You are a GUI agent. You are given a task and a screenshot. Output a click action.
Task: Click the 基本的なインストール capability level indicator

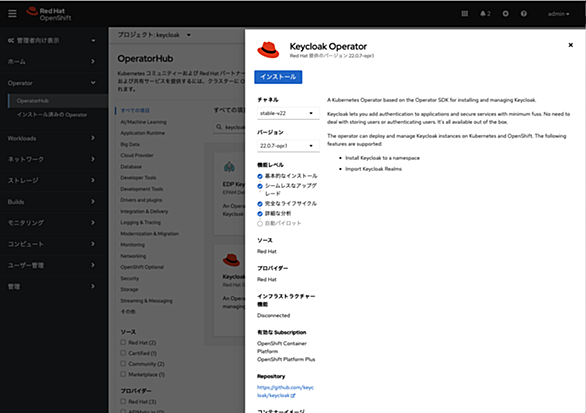coord(260,176)
